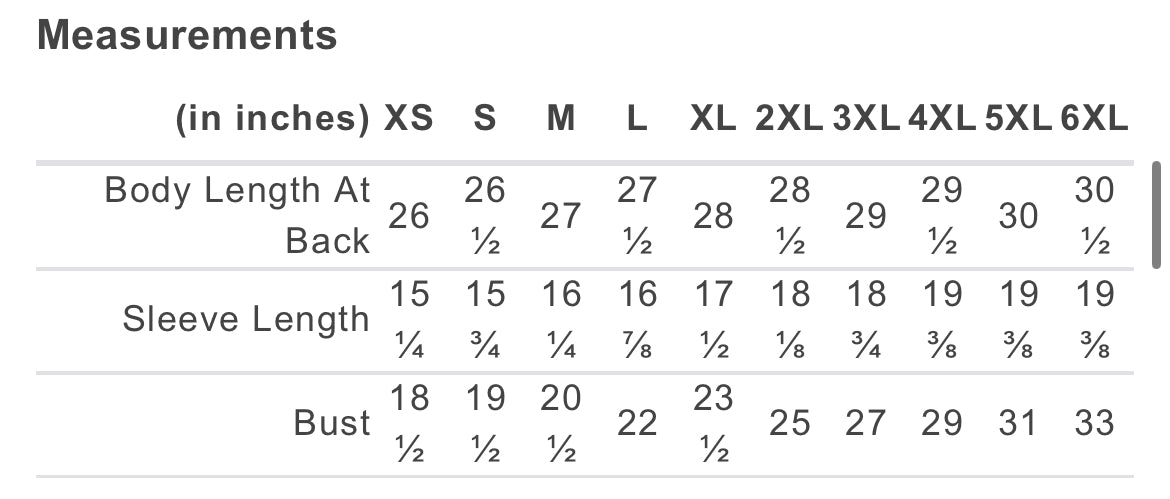Click the "(in inches)" unit label
Image resolution: width=1170 pixels, height=499 pixels.
(273, 119)
